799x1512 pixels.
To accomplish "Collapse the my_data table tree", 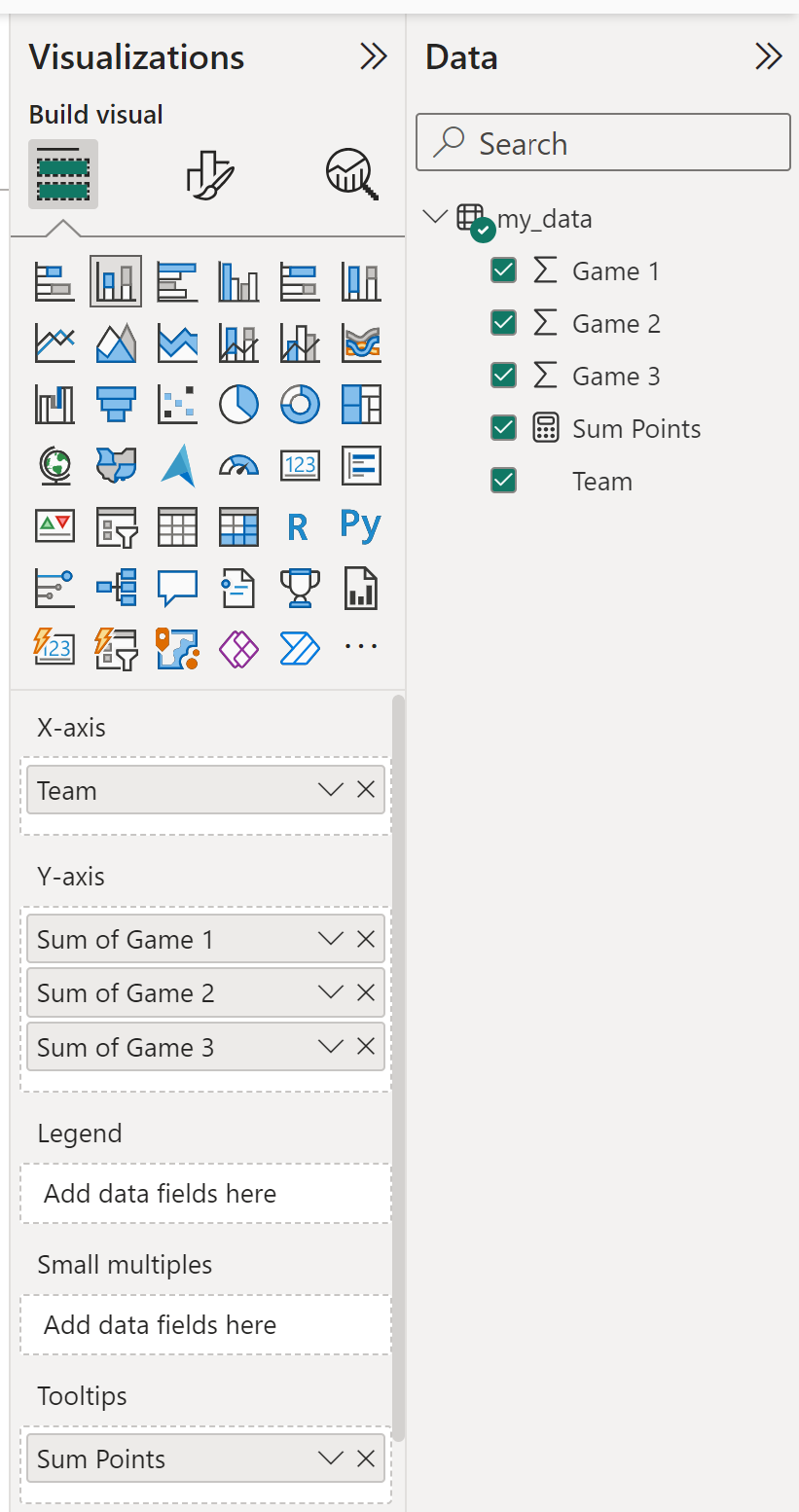I will point(436,217).
